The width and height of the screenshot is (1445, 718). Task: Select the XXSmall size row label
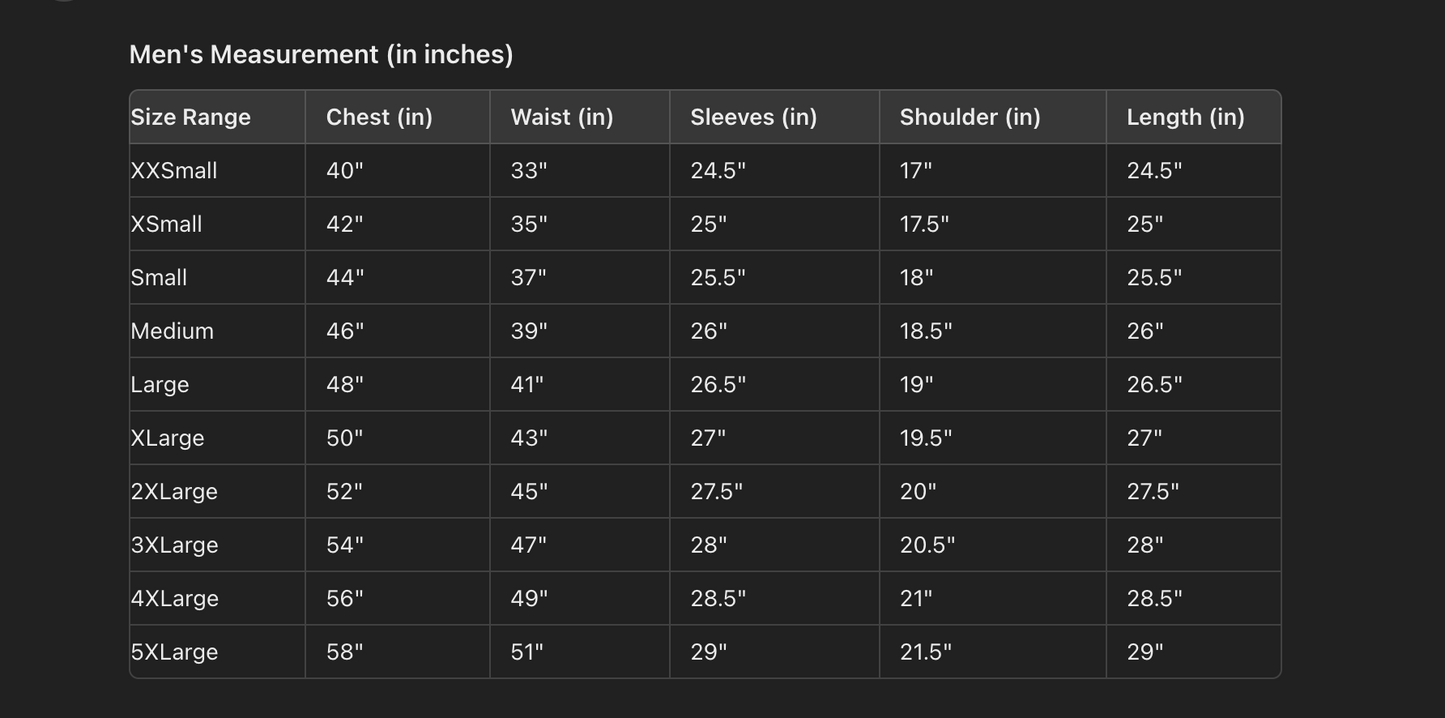[174, 171]
